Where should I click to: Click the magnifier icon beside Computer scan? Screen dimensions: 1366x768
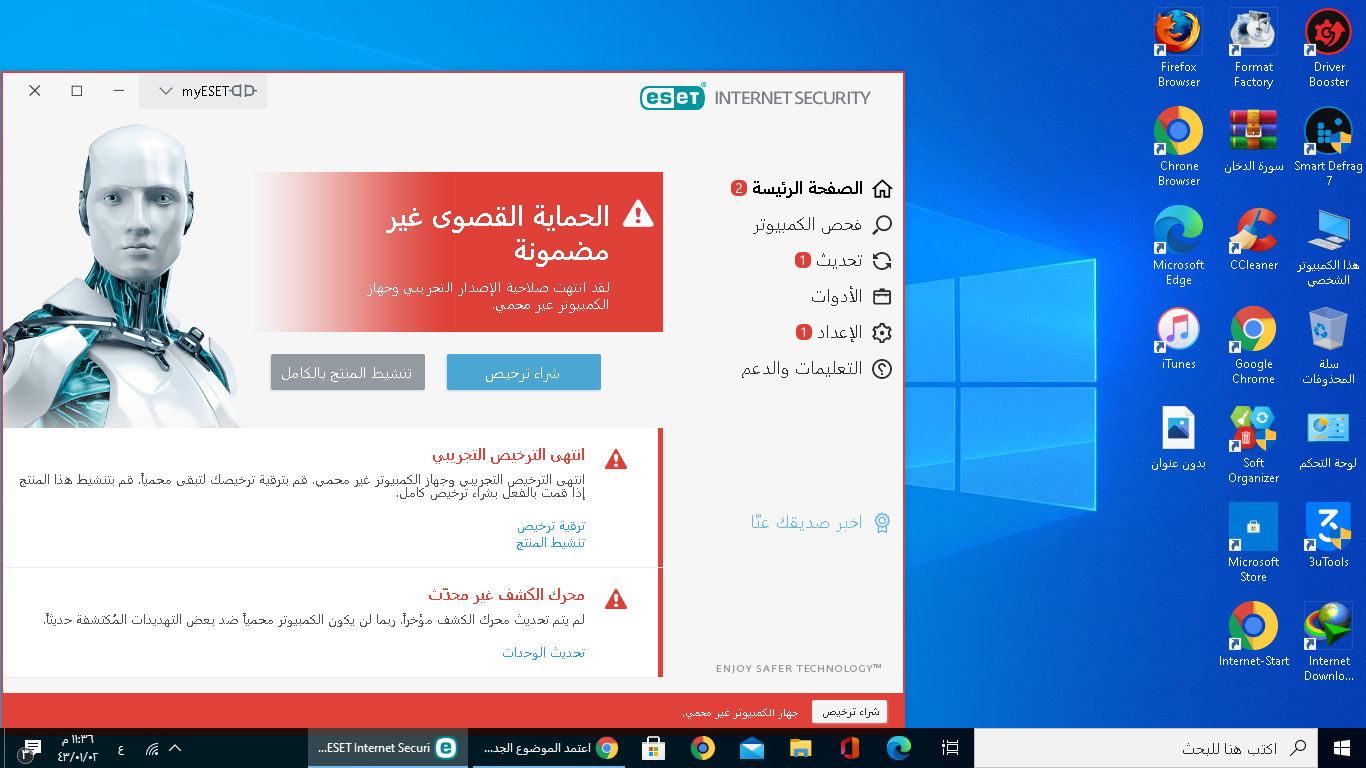click(882, 224)
